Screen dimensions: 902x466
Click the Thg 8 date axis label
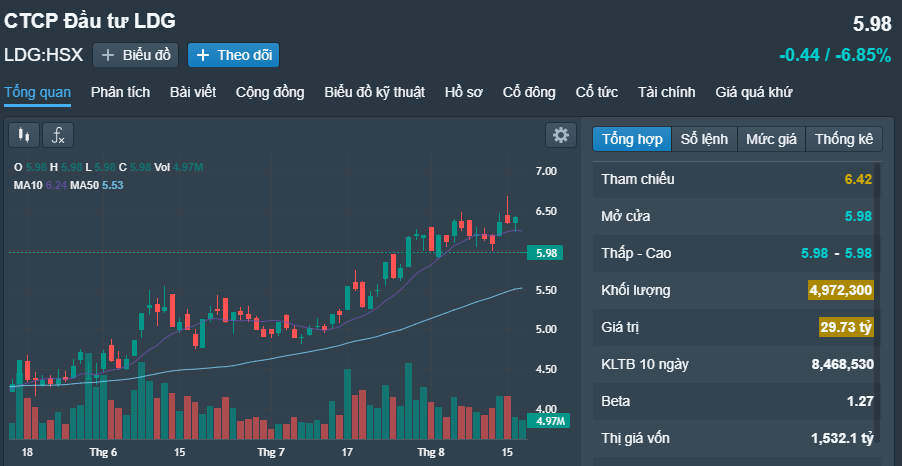(431, 453)
